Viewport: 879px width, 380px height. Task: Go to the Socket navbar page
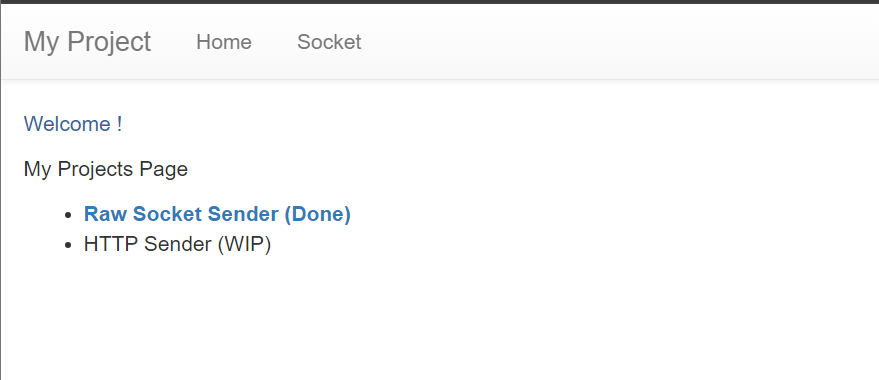329,42
